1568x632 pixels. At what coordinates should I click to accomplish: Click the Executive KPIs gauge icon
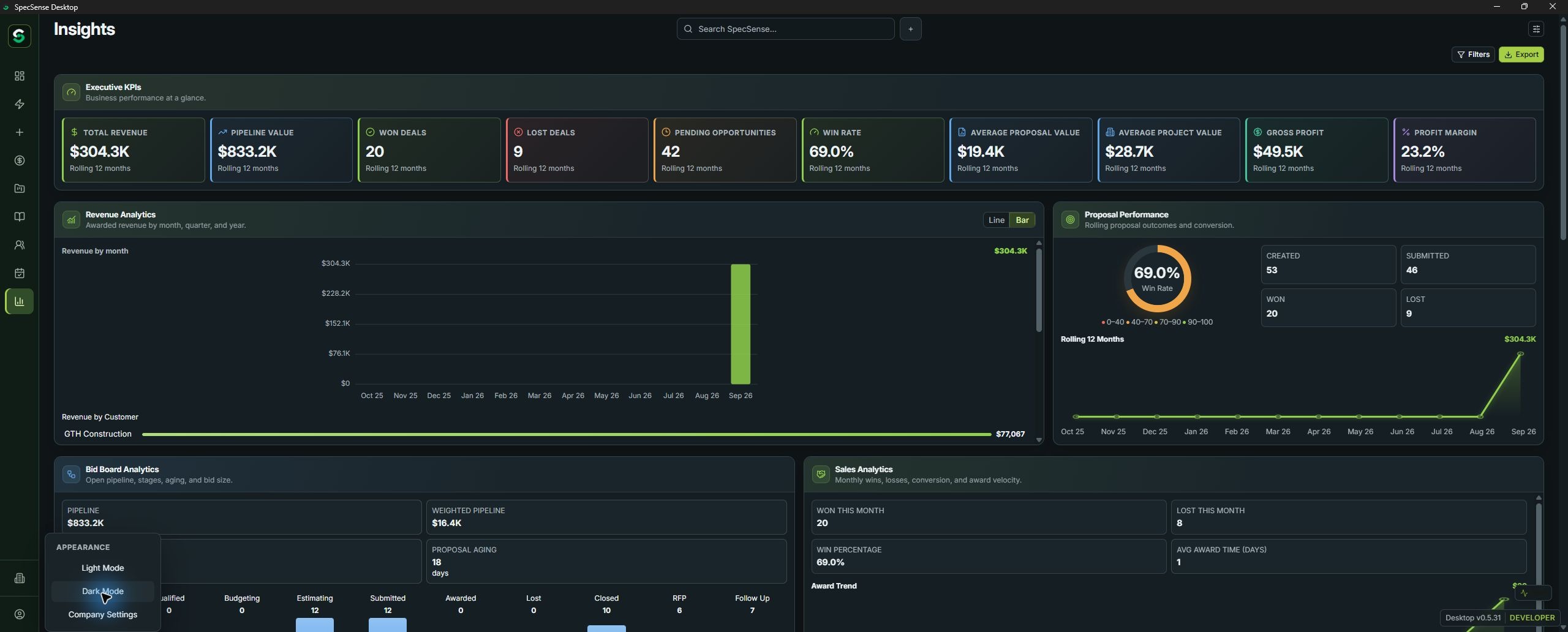click(71, 92)
